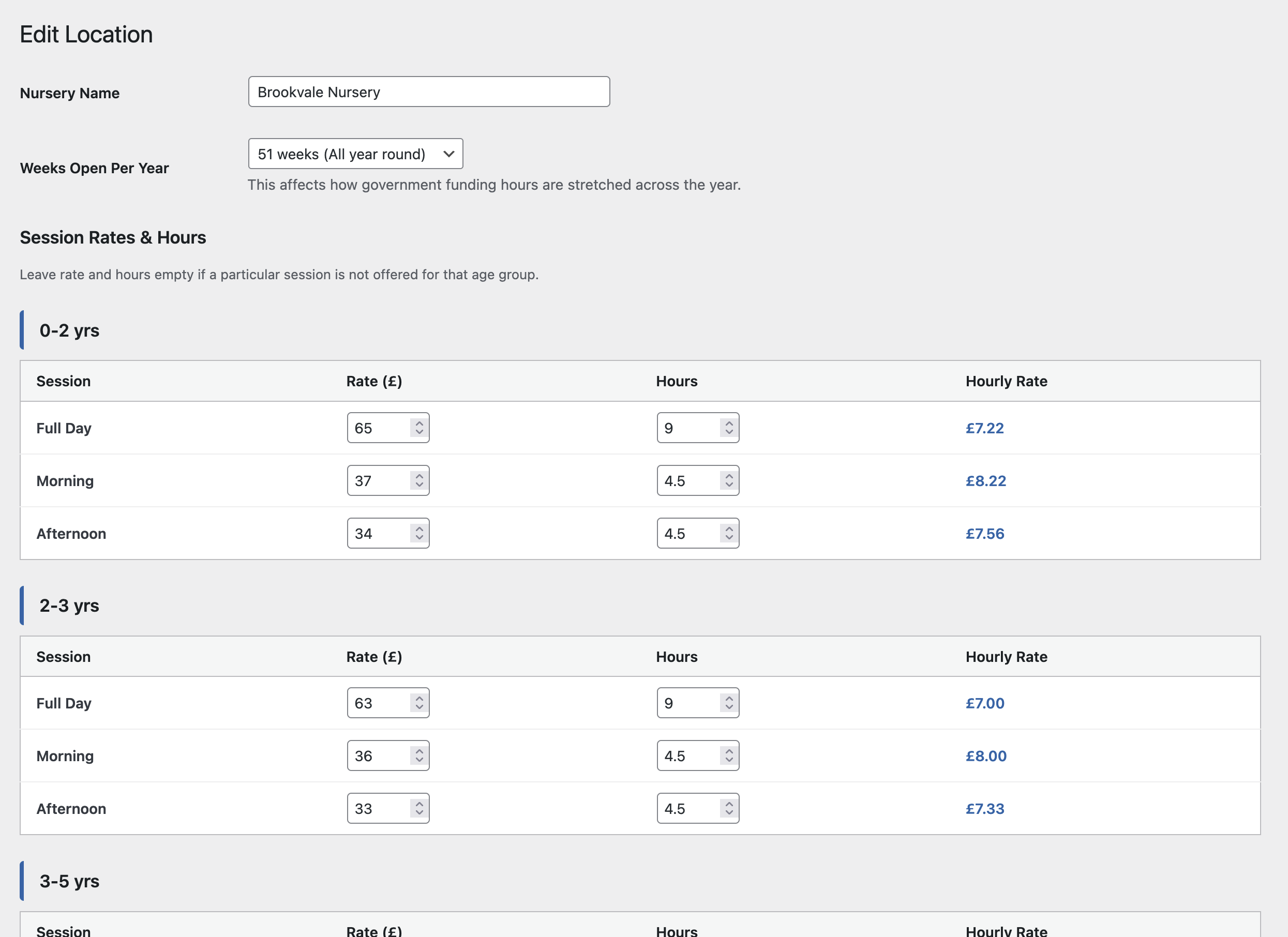This screenshot has height=937, width=1288.
Task: Open the Weeks Open Per Year dropdown
Action: [x=355, y=154]
